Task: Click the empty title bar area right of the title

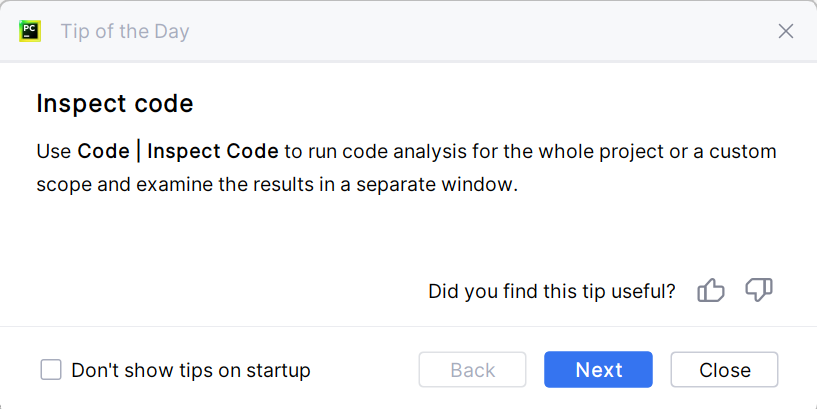Action: point(480,31)
